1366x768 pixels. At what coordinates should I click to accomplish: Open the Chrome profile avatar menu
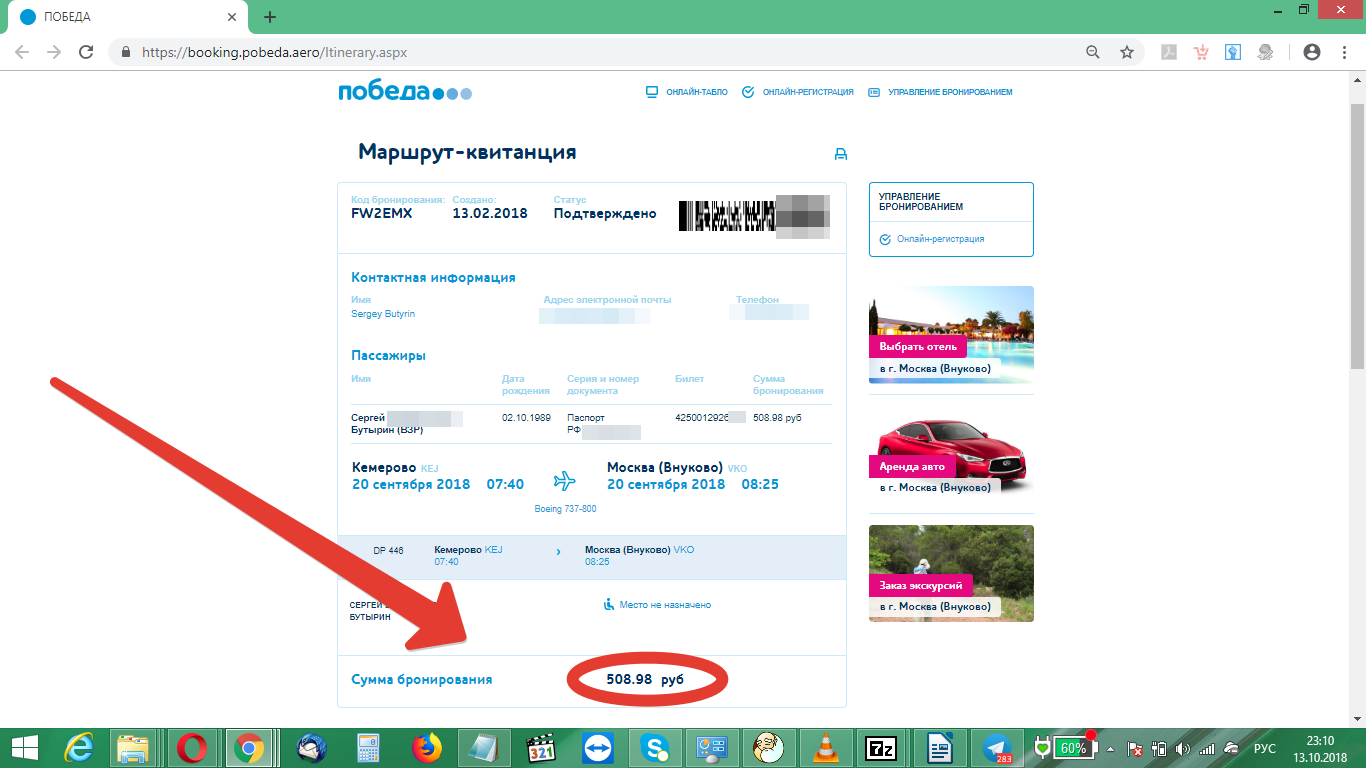[x=1312, y=52]
